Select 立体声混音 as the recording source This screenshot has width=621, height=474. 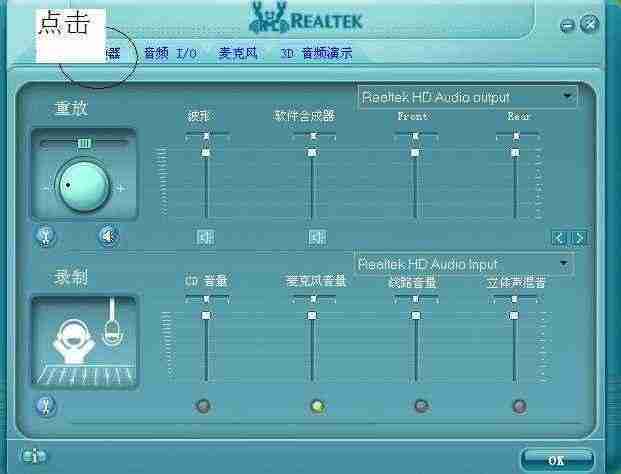519,406
